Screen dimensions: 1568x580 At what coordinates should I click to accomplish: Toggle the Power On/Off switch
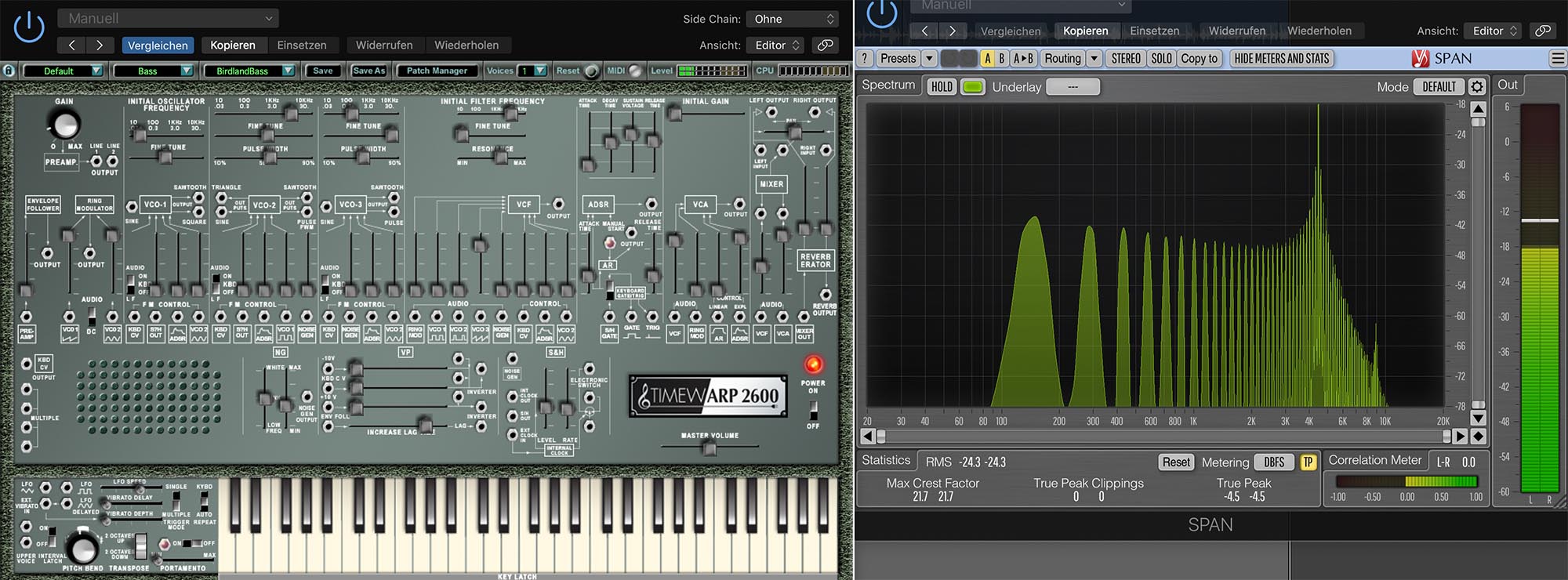click(x=813, y=410)
